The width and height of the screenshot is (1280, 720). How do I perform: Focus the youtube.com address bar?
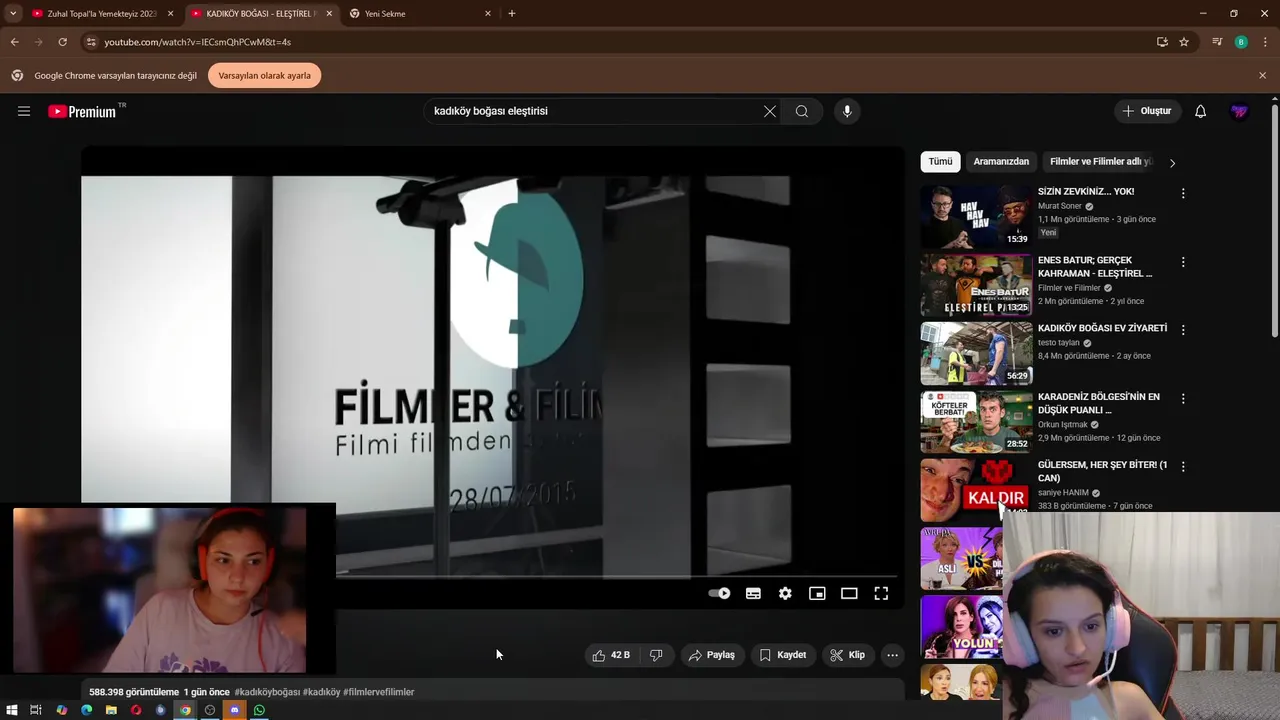(x=620, y=42)
